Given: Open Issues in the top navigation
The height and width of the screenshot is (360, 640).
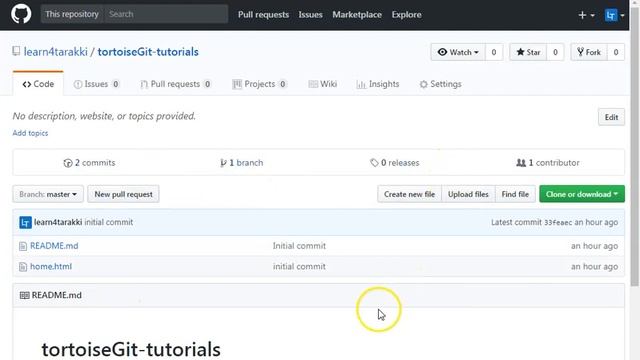Looking at the screenshot, I should (x=310, y=15).
